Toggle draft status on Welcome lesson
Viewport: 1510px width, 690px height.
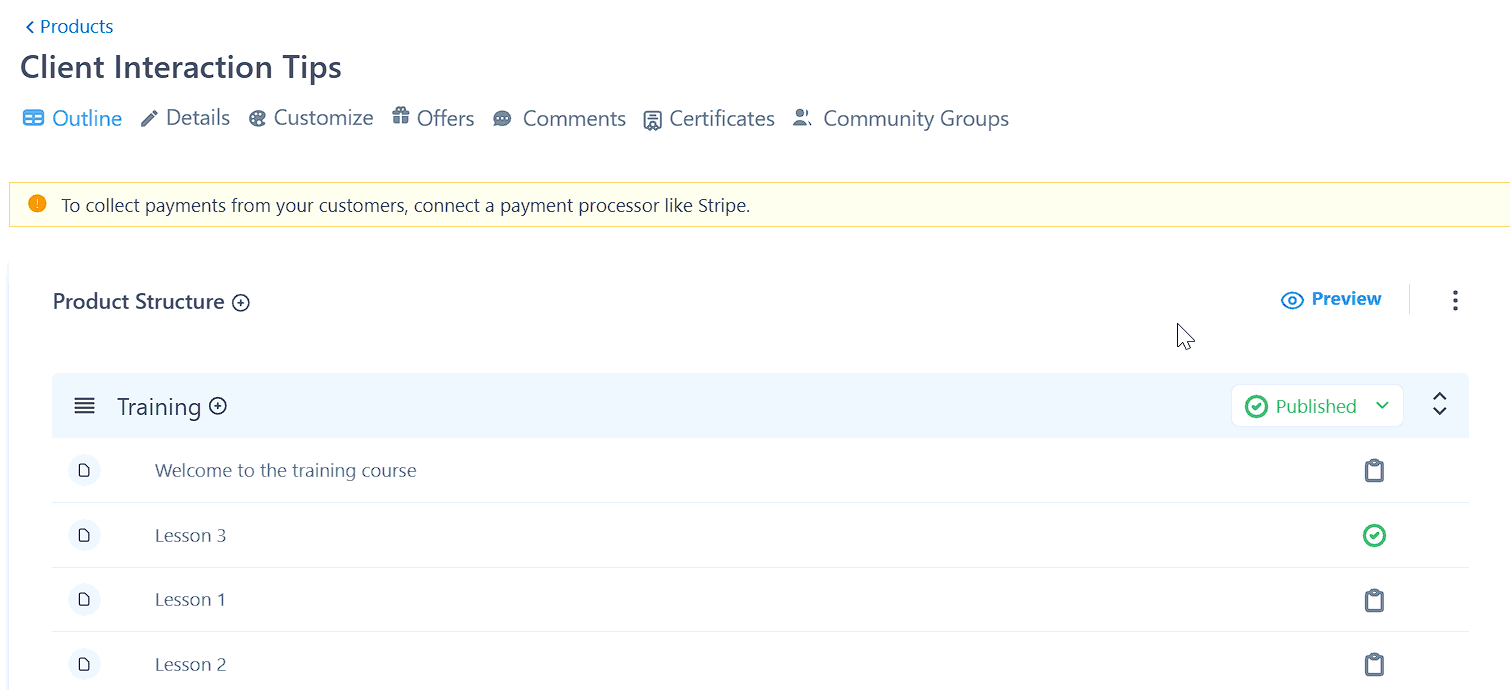pyautogui.click(x=1374, y=471)
